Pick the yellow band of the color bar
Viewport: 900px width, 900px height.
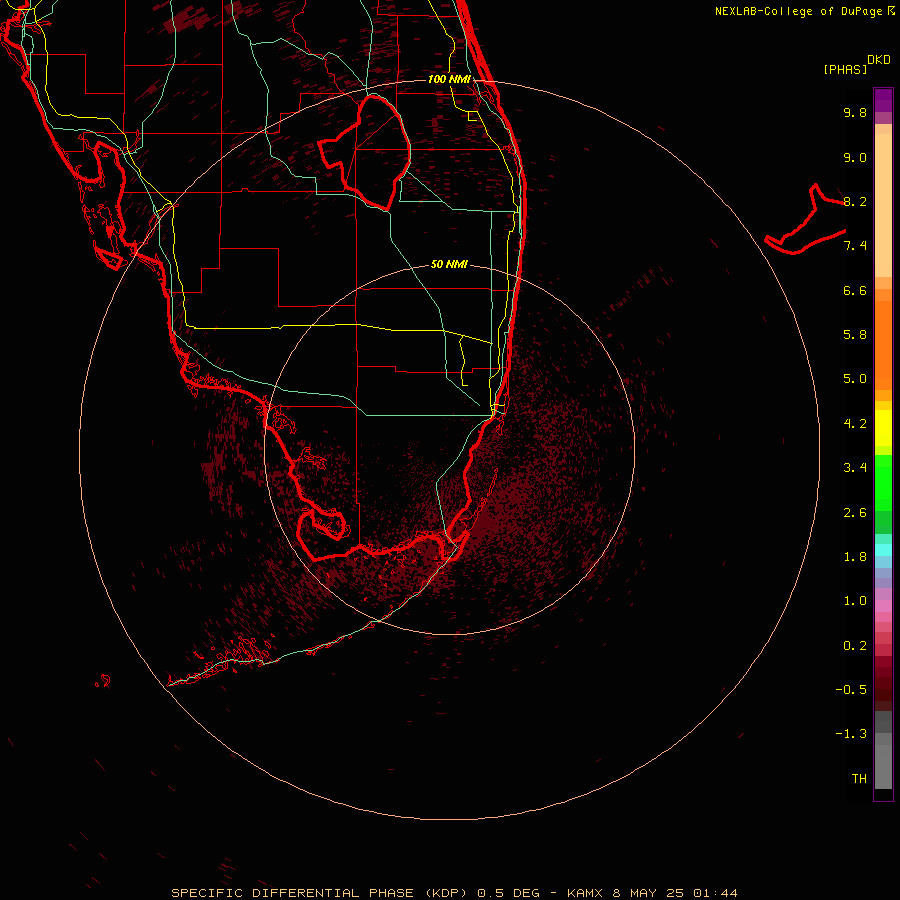pos(883,428)
